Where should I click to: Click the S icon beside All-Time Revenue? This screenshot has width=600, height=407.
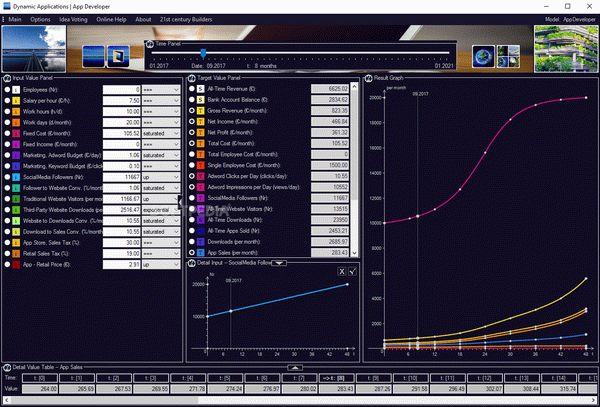(x=201, y=89)
